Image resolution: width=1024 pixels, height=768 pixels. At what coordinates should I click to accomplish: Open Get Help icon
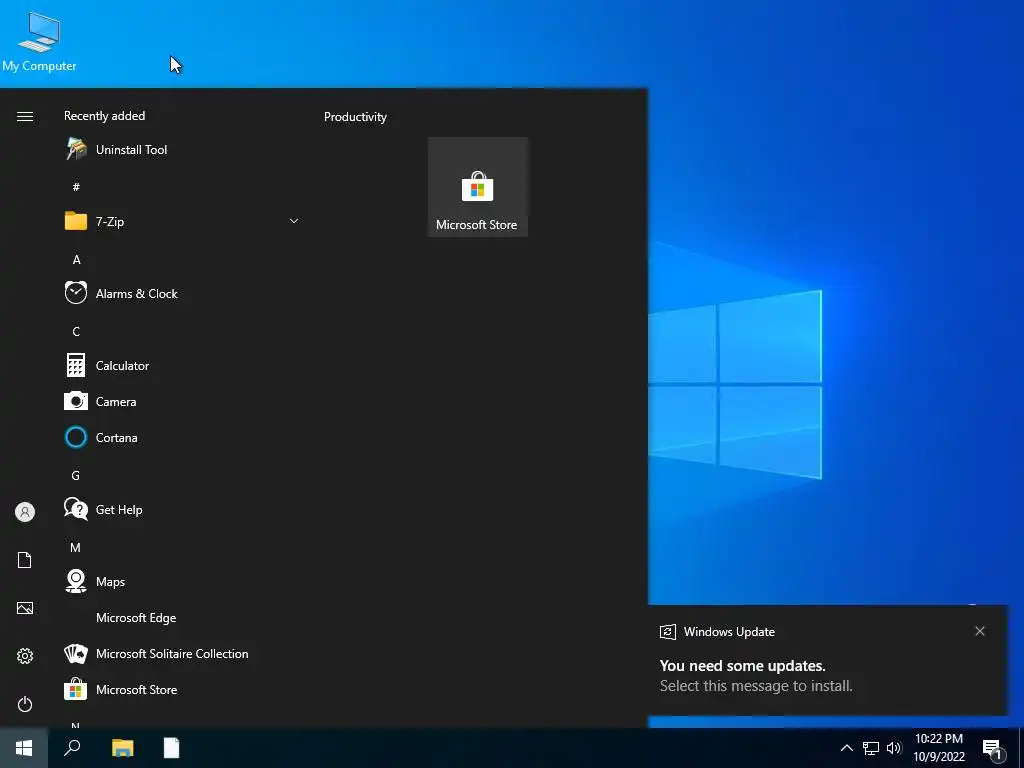point(76,509)
